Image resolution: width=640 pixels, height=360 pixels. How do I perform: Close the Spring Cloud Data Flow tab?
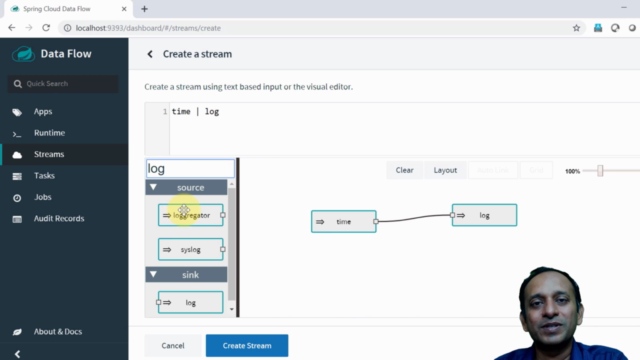pos(124,9)
